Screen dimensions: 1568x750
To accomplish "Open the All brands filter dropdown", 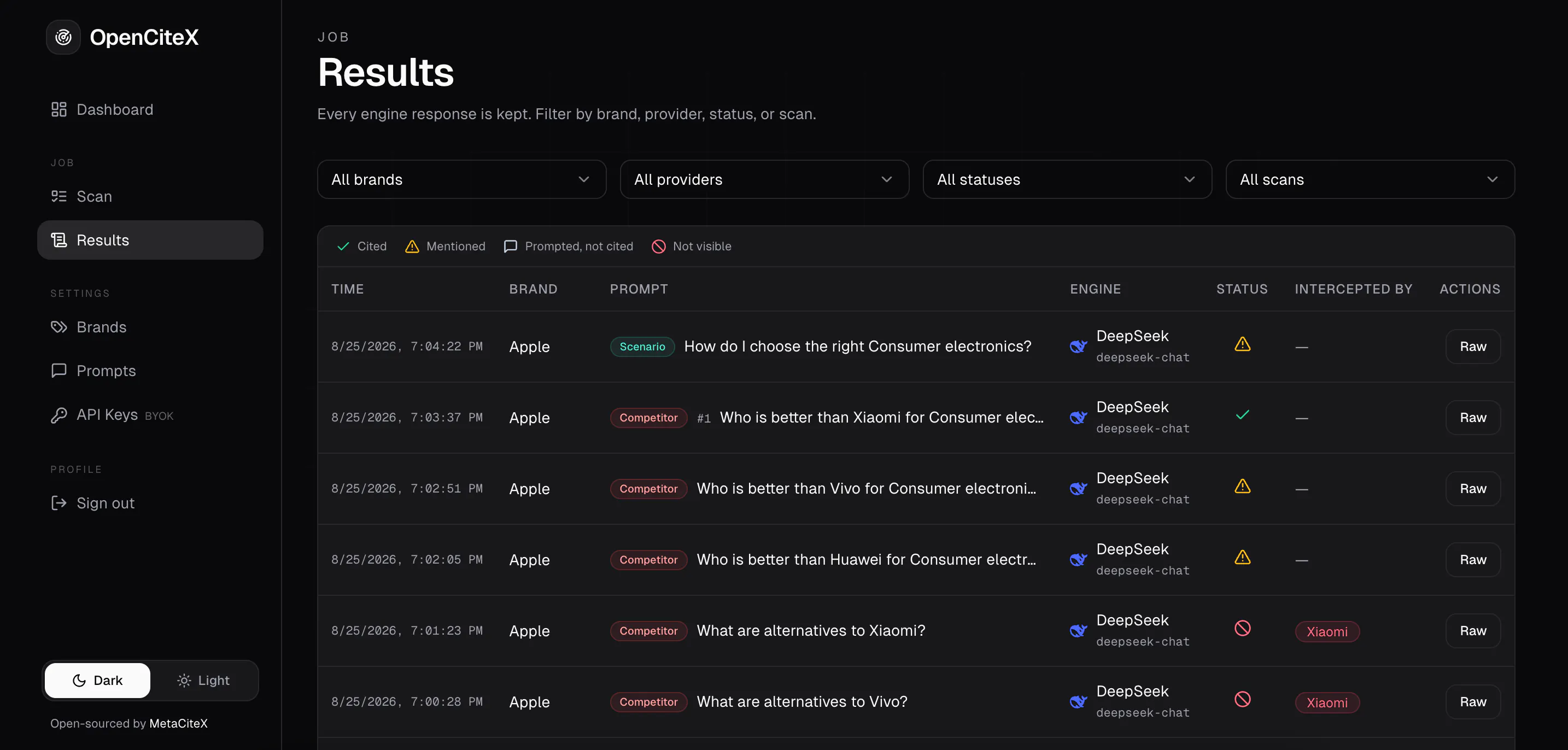I will pyautogui.click(x=461, y=180).
